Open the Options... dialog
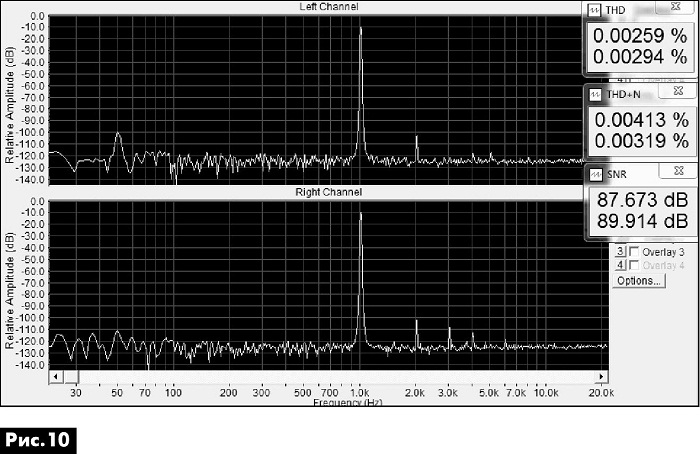Image resolution: width=700 pixels, height=454 pixels. point(639,281)
